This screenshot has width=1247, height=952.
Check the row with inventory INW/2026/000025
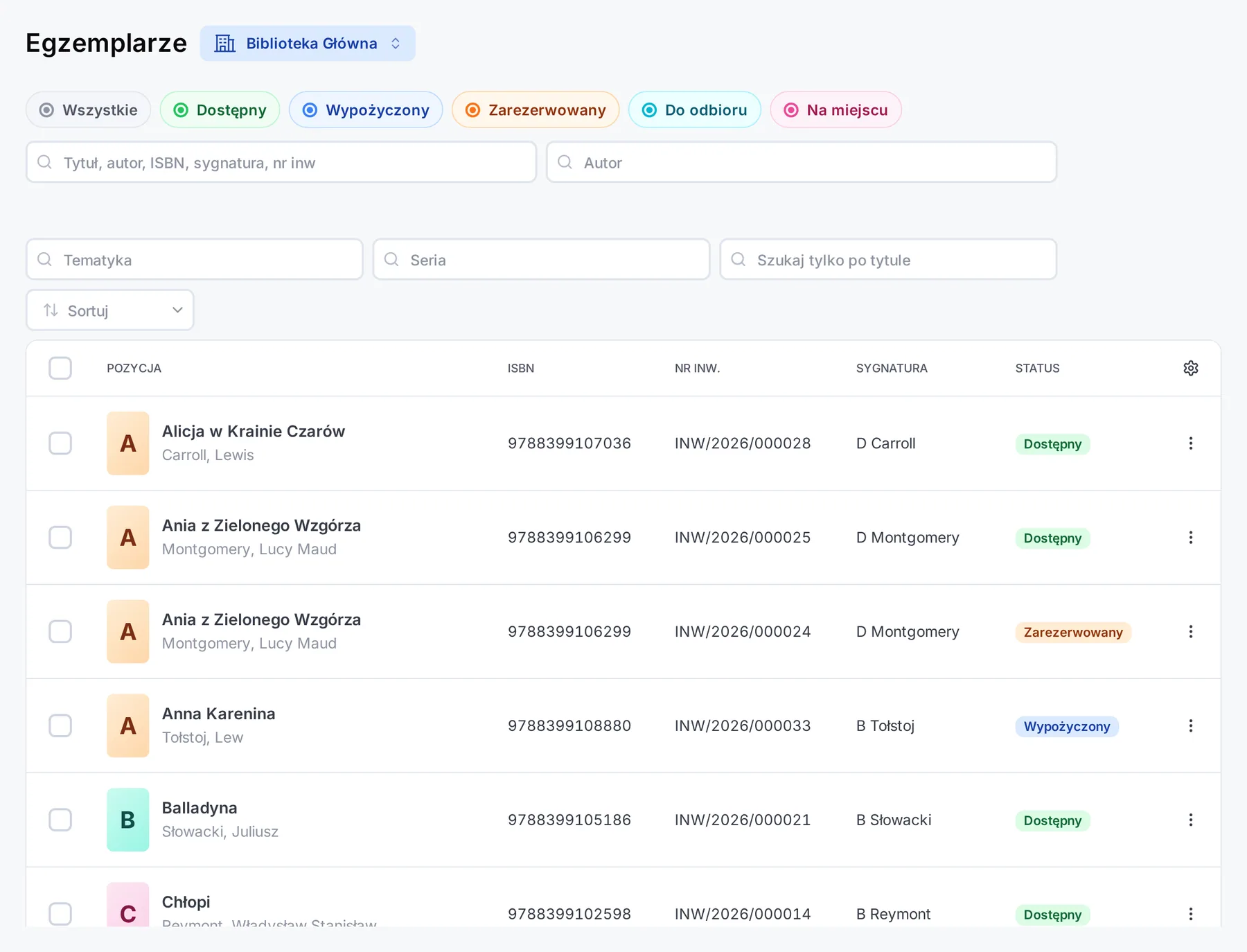click(x=60, y=538)
